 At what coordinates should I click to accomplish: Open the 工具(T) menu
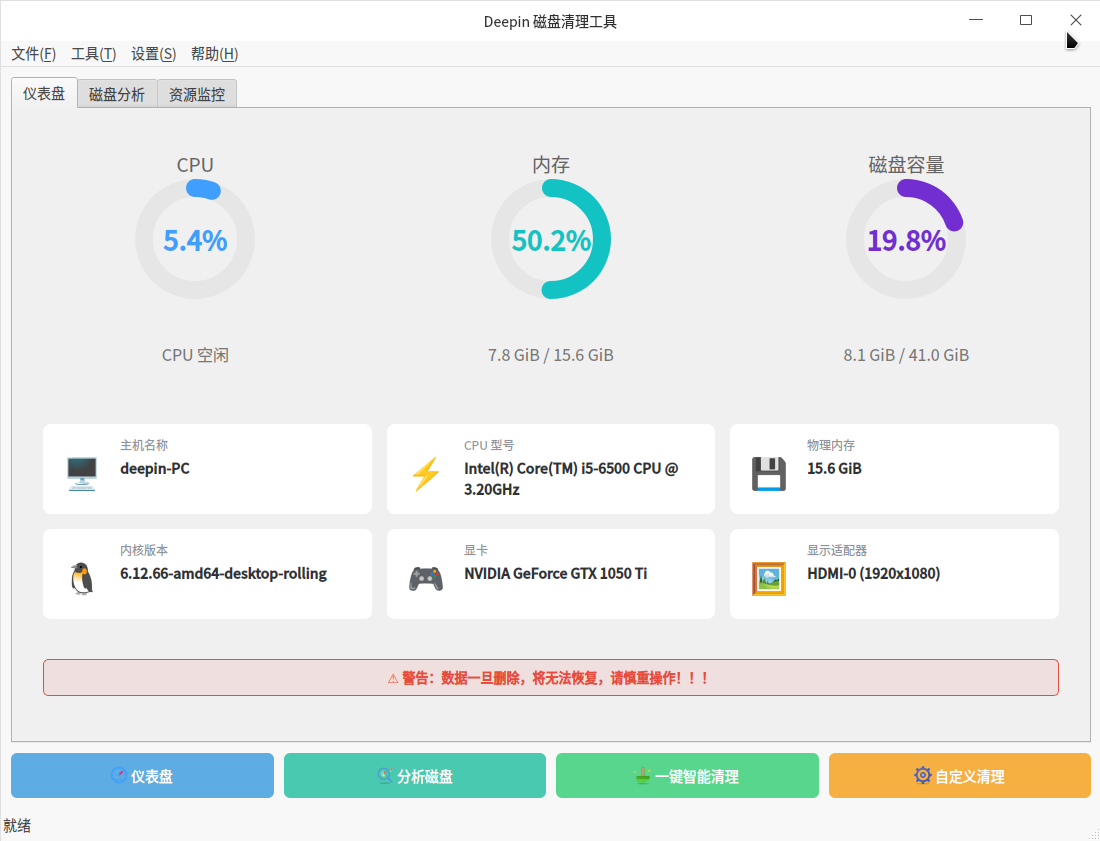point(93,54)
